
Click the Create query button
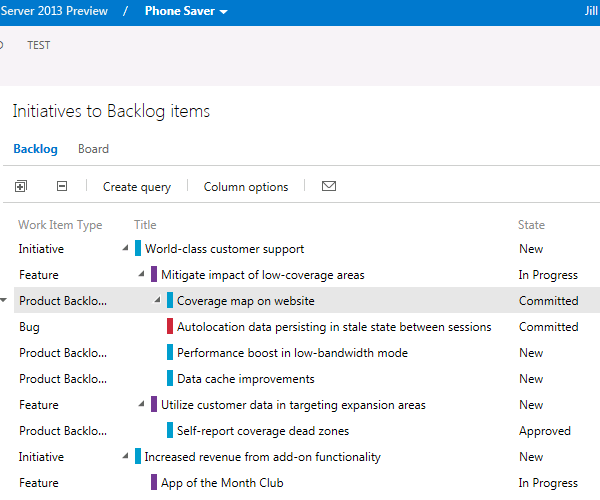click(x=137, y=187)
